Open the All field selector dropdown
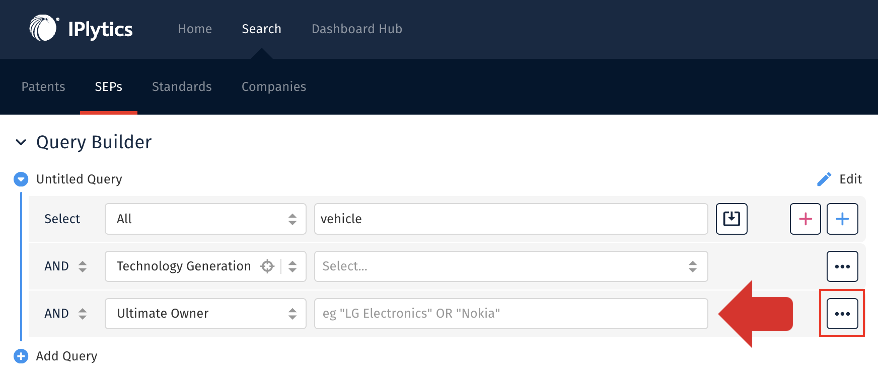 coord(206,219)
